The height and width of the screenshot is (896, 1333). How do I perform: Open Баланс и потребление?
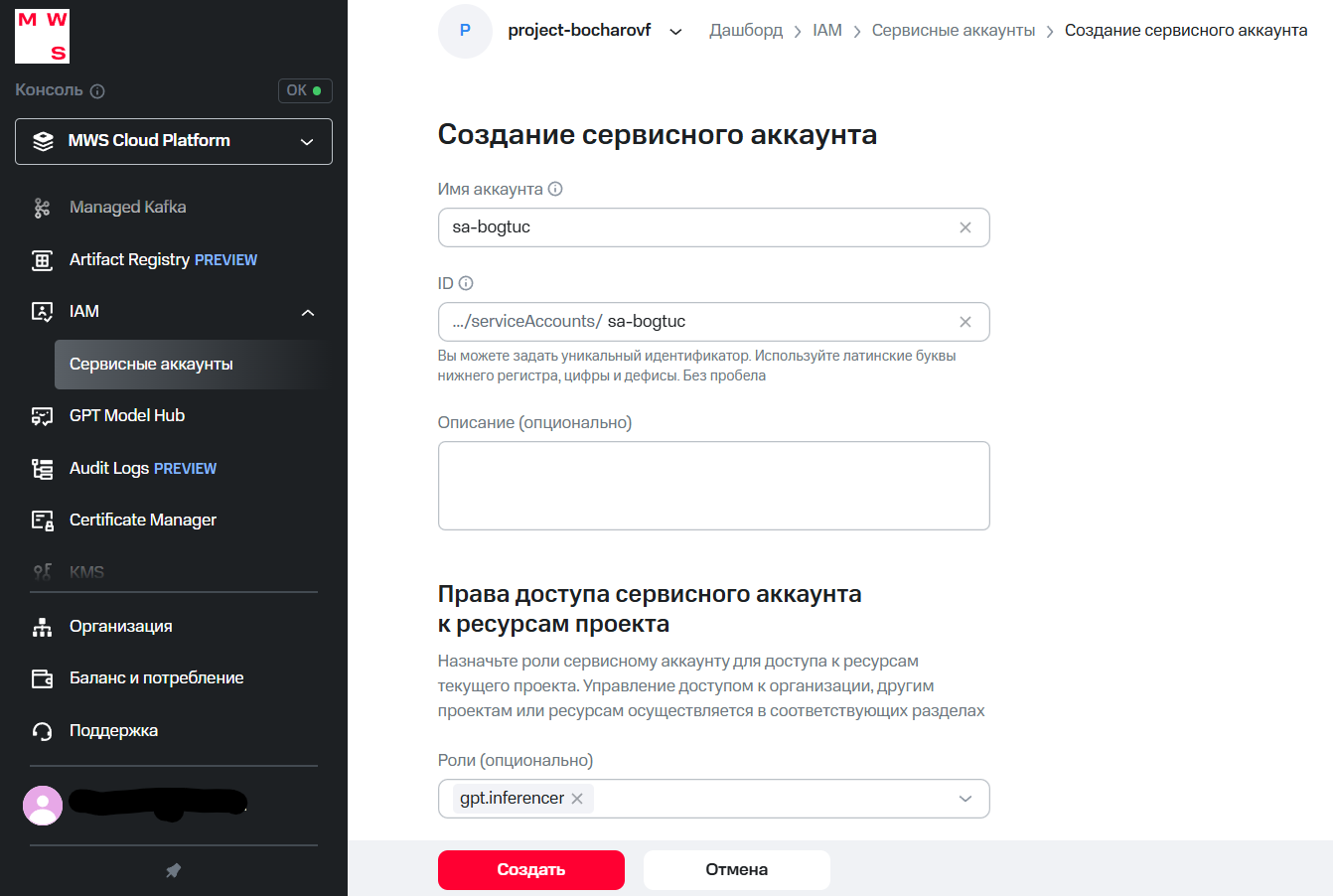[x=157, y=677]
